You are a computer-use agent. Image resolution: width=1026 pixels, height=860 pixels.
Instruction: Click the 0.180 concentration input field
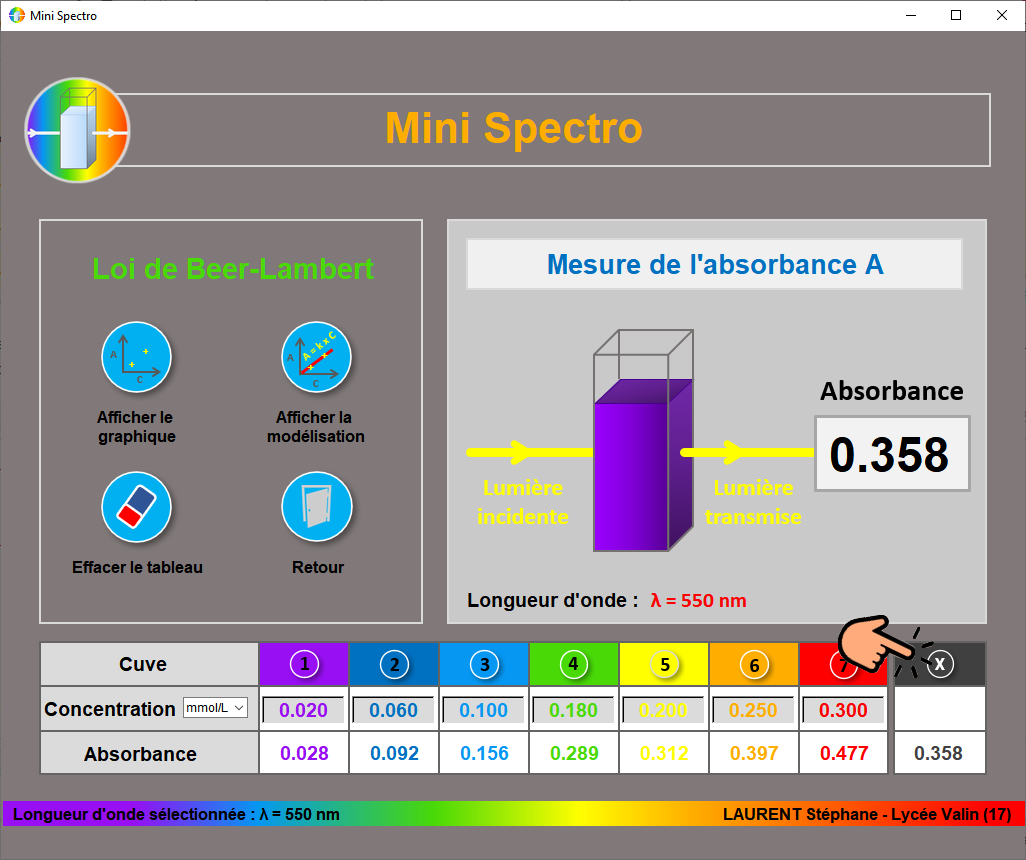574,710
